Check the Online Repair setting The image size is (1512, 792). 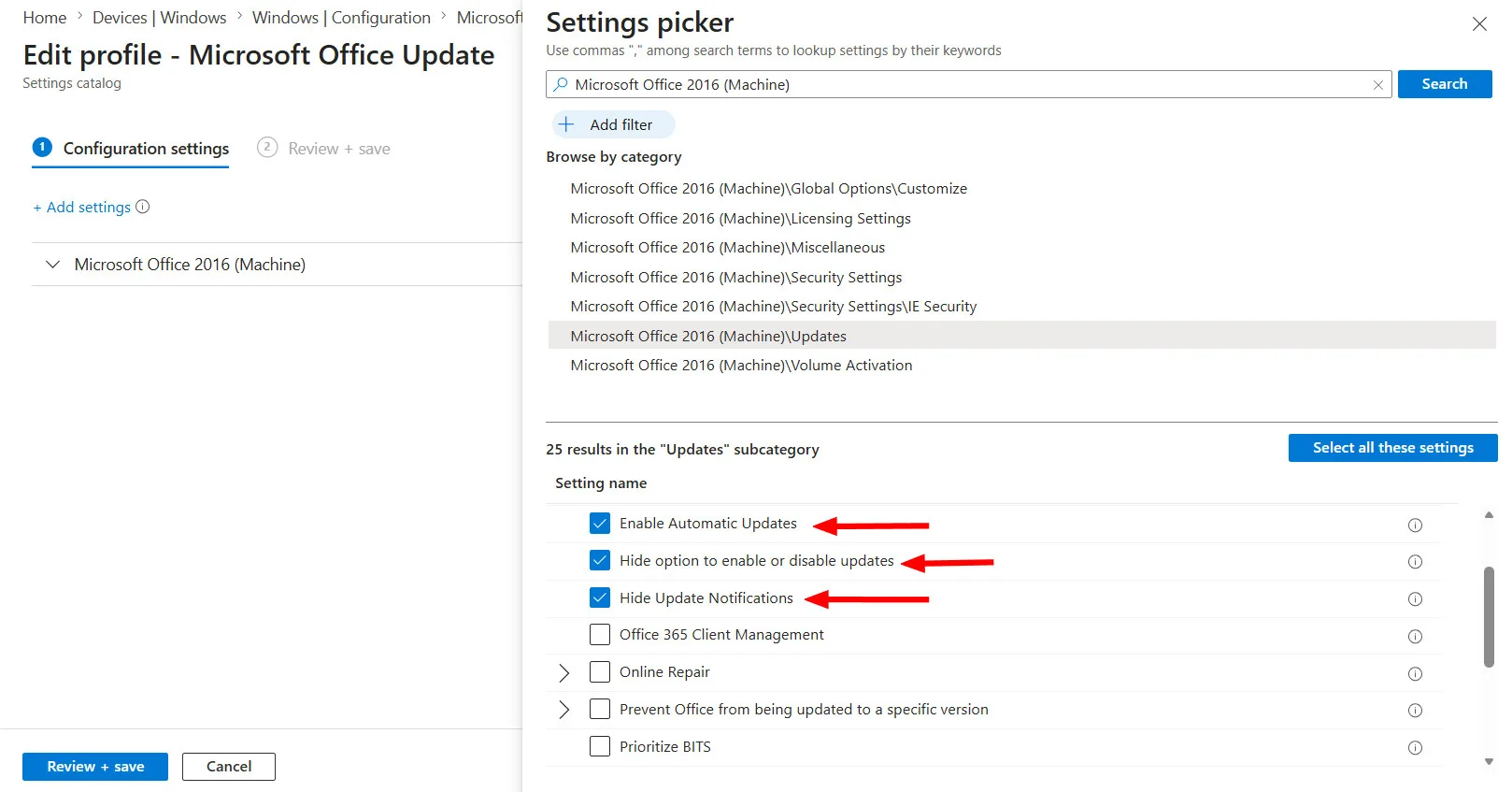click(600, 672)
